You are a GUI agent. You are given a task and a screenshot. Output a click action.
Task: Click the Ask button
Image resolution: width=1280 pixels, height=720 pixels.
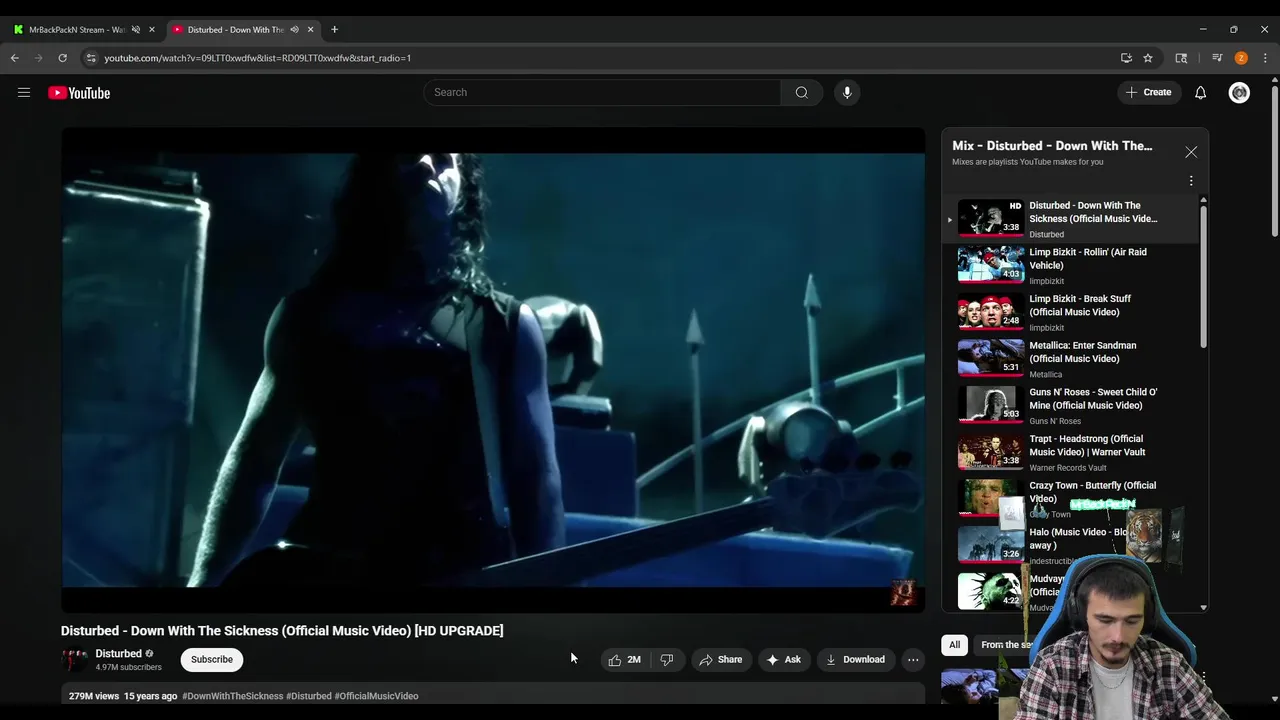[783, 660]
